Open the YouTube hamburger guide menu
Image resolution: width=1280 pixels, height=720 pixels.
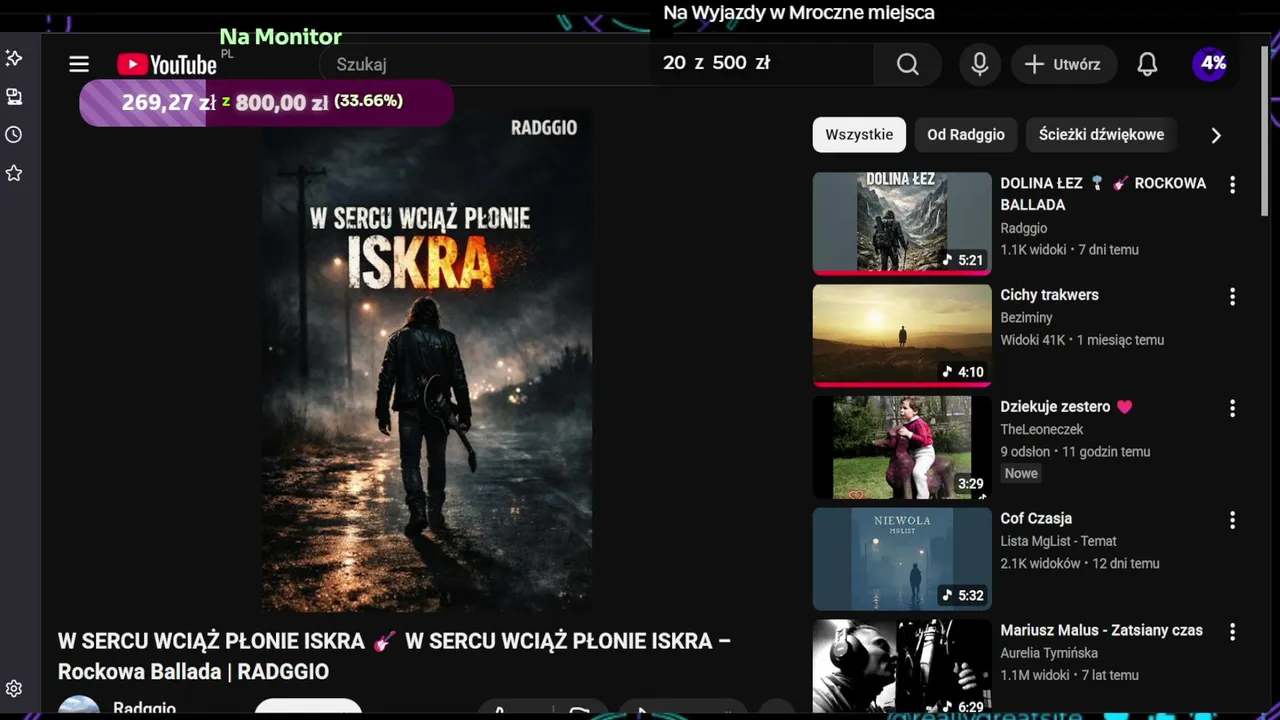point(79,65)
